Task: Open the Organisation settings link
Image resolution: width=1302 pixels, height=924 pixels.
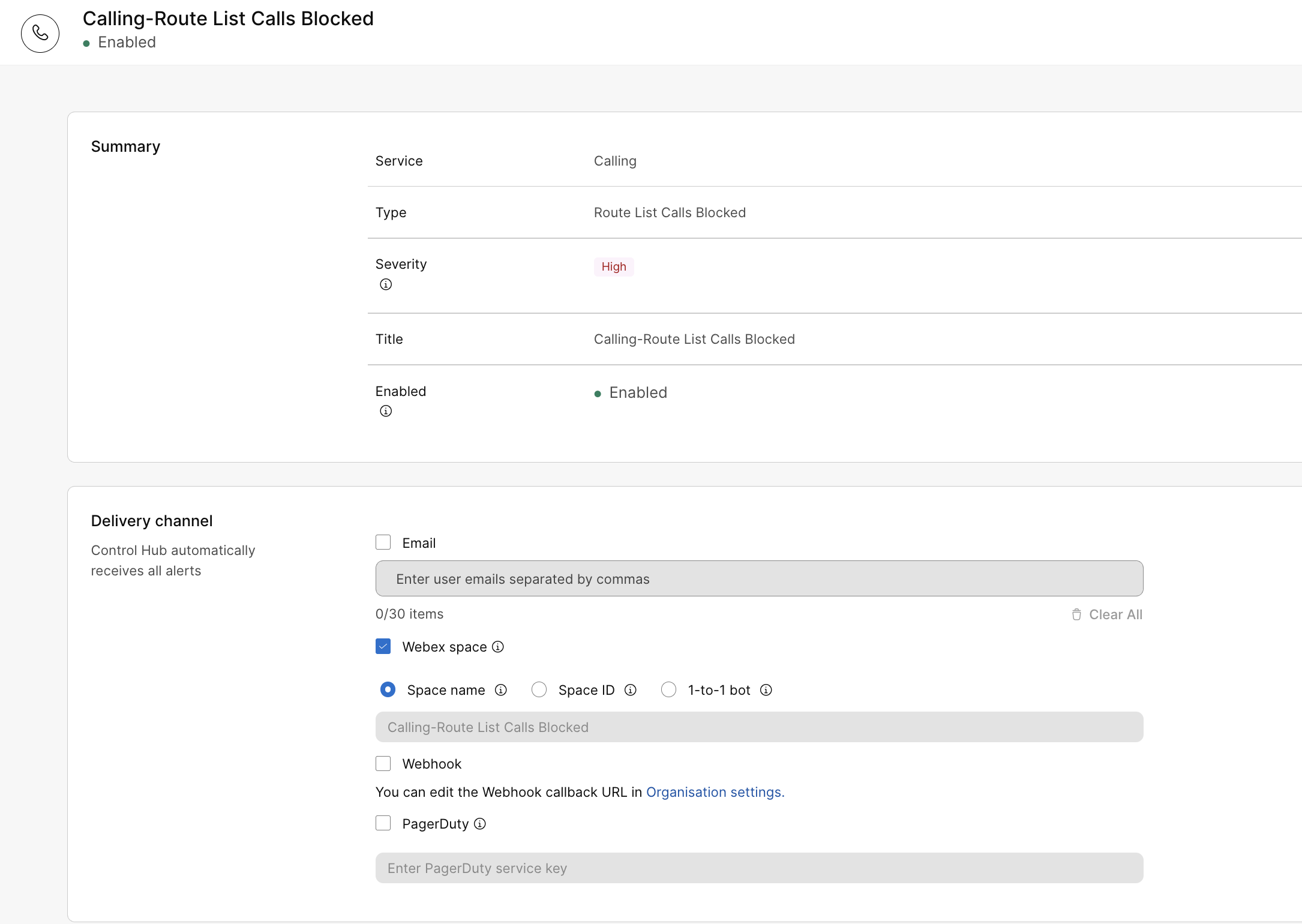Action: (x=715, y=792)
